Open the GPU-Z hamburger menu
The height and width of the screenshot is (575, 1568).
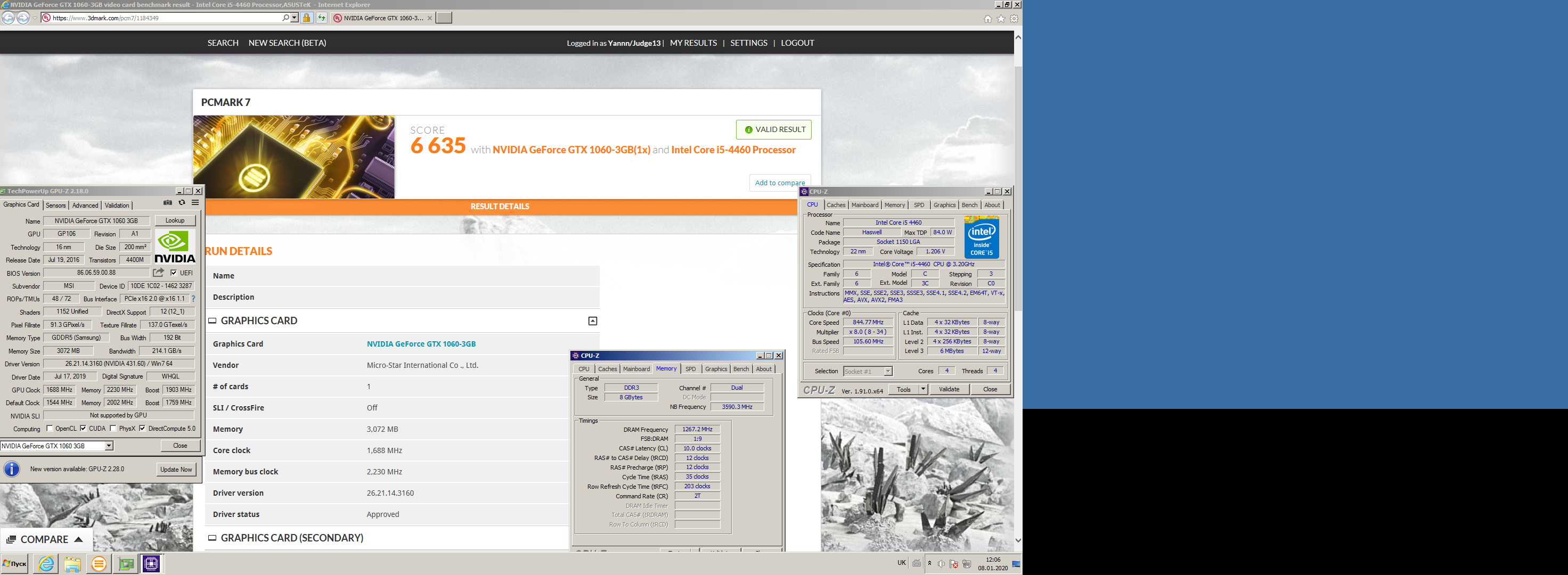(x=195, y=203)
